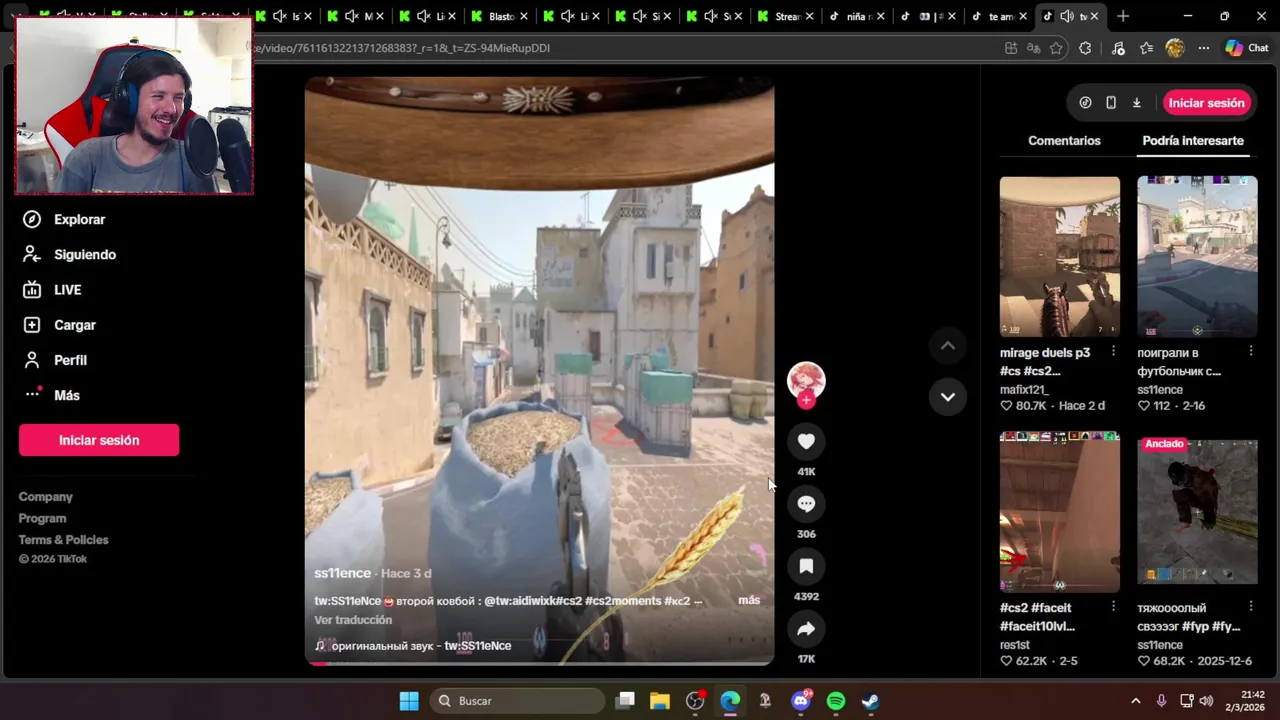The height and width of the screenshot is (720, 1280).
Task: Click 'Ver traducción' under the caption
Action: (x=353, y=620)
